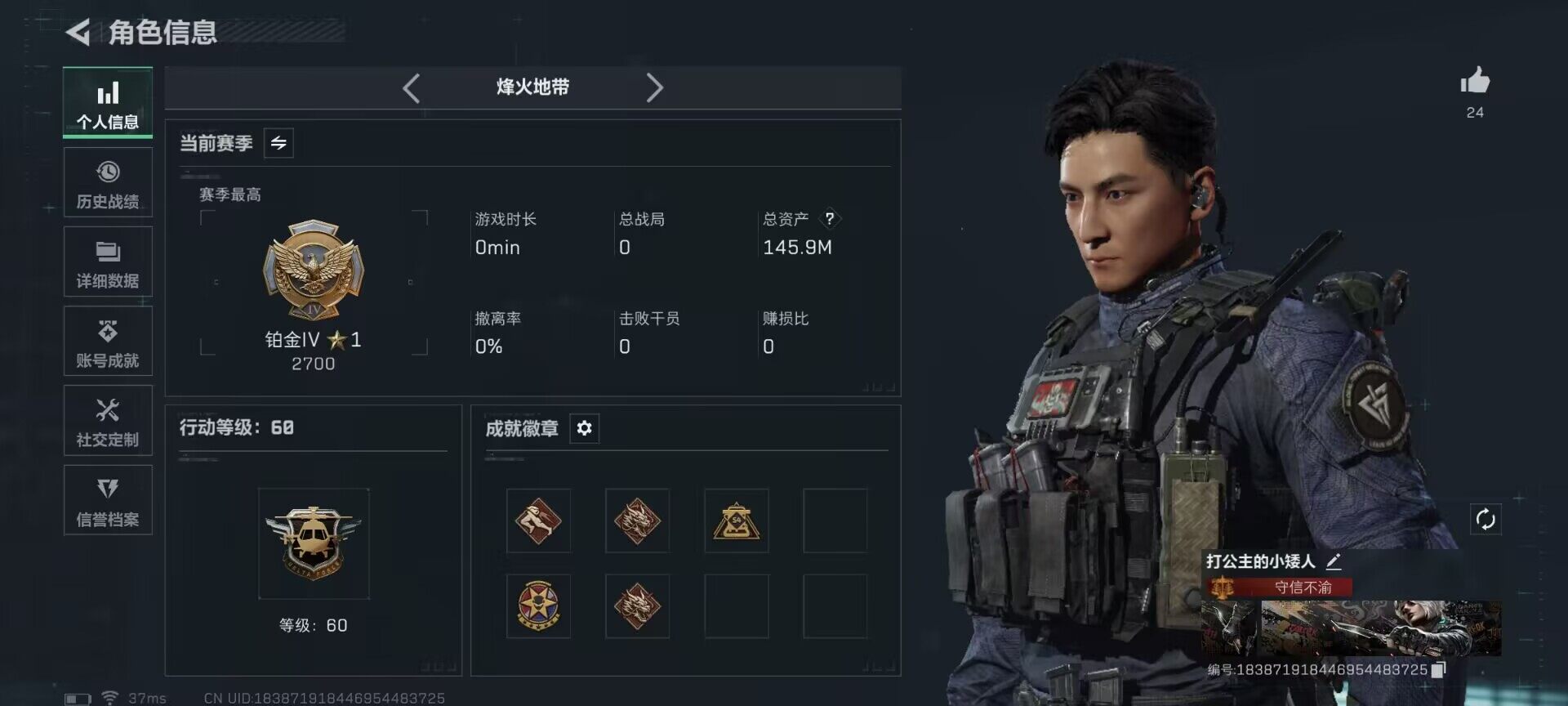The image size is (1568, 706).
Task: Open the 账号成就 tab
Action: point(108,342)
